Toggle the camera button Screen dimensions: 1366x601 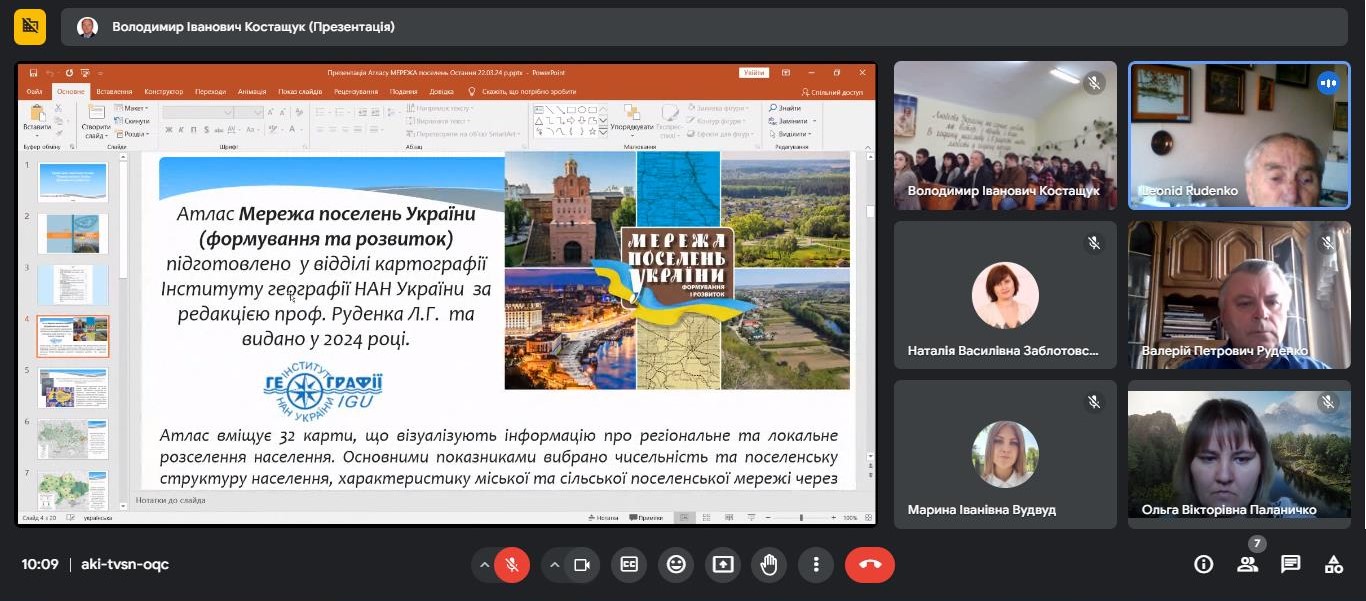(581, 565)
